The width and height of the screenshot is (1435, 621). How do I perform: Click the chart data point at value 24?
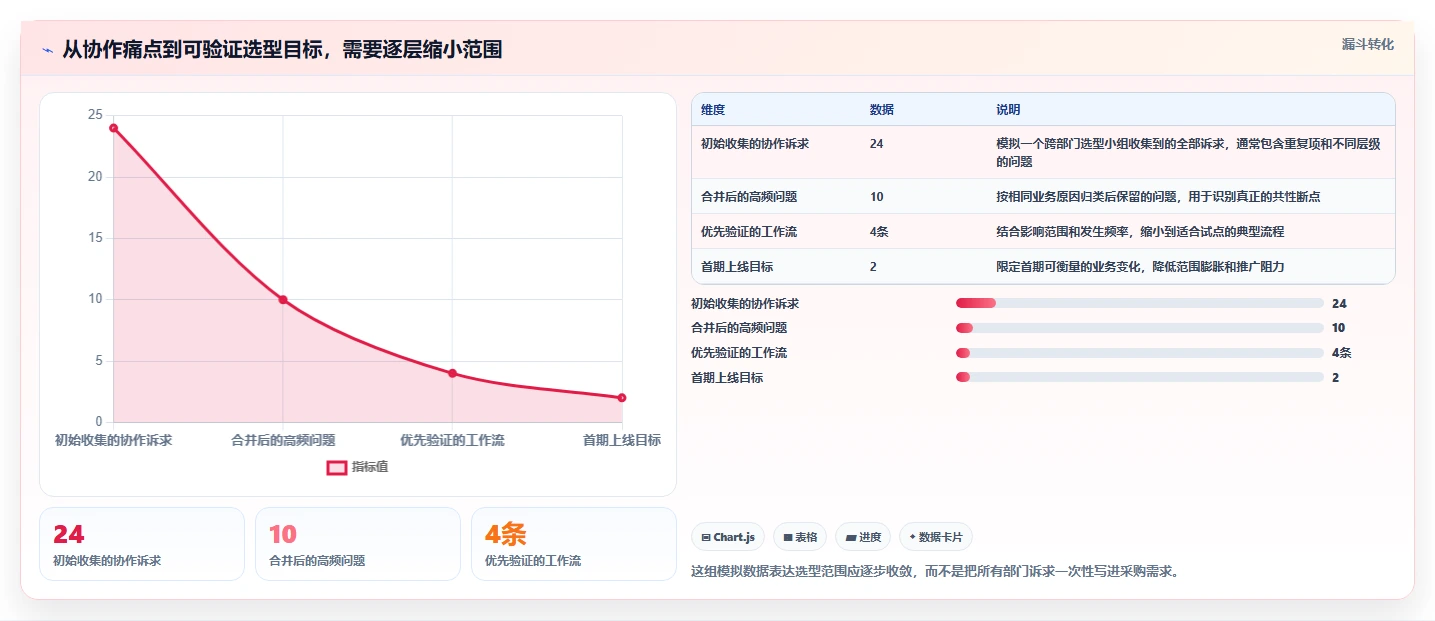[114, 128]
